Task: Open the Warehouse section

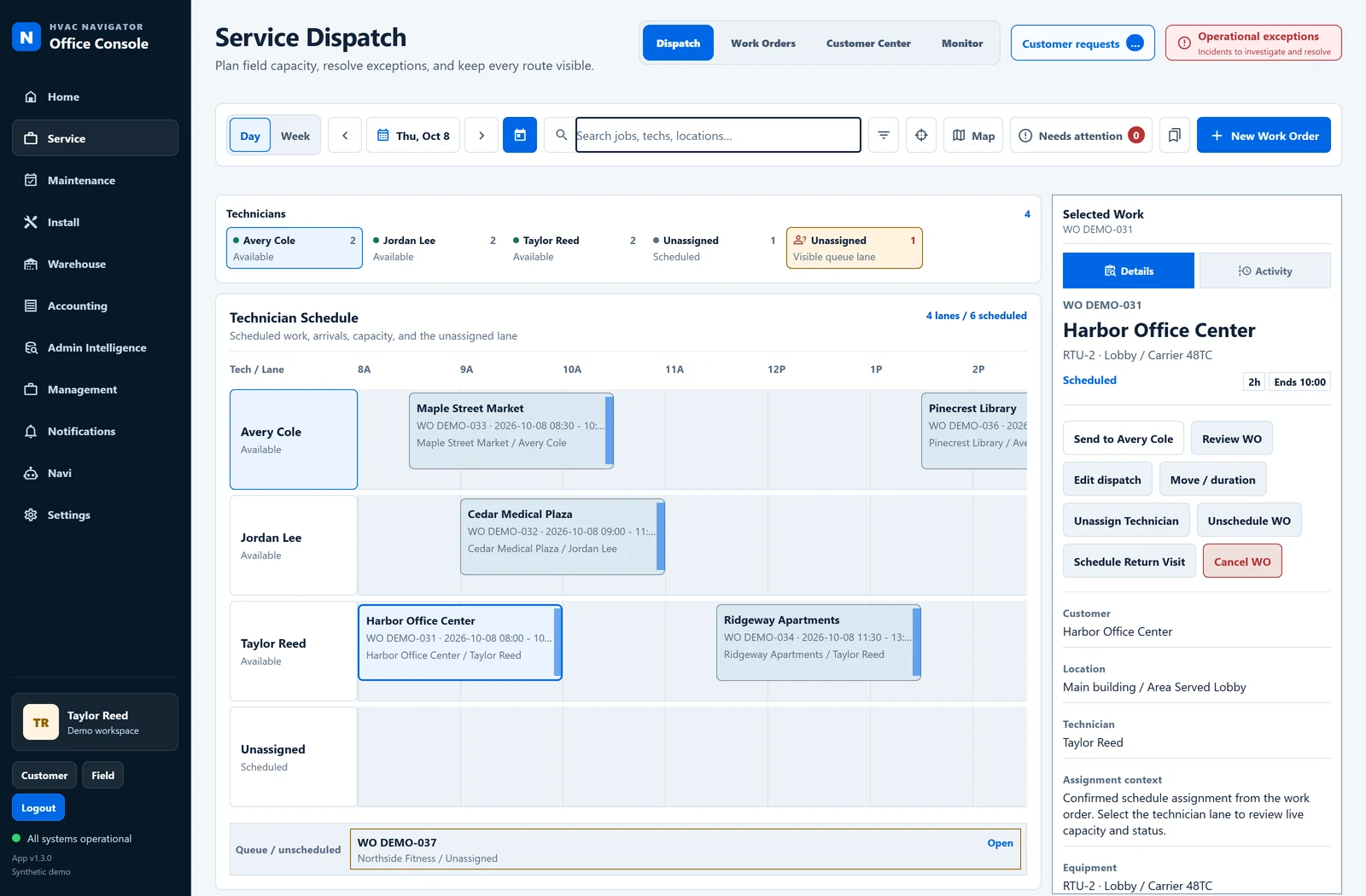Action: click(95, 265)
